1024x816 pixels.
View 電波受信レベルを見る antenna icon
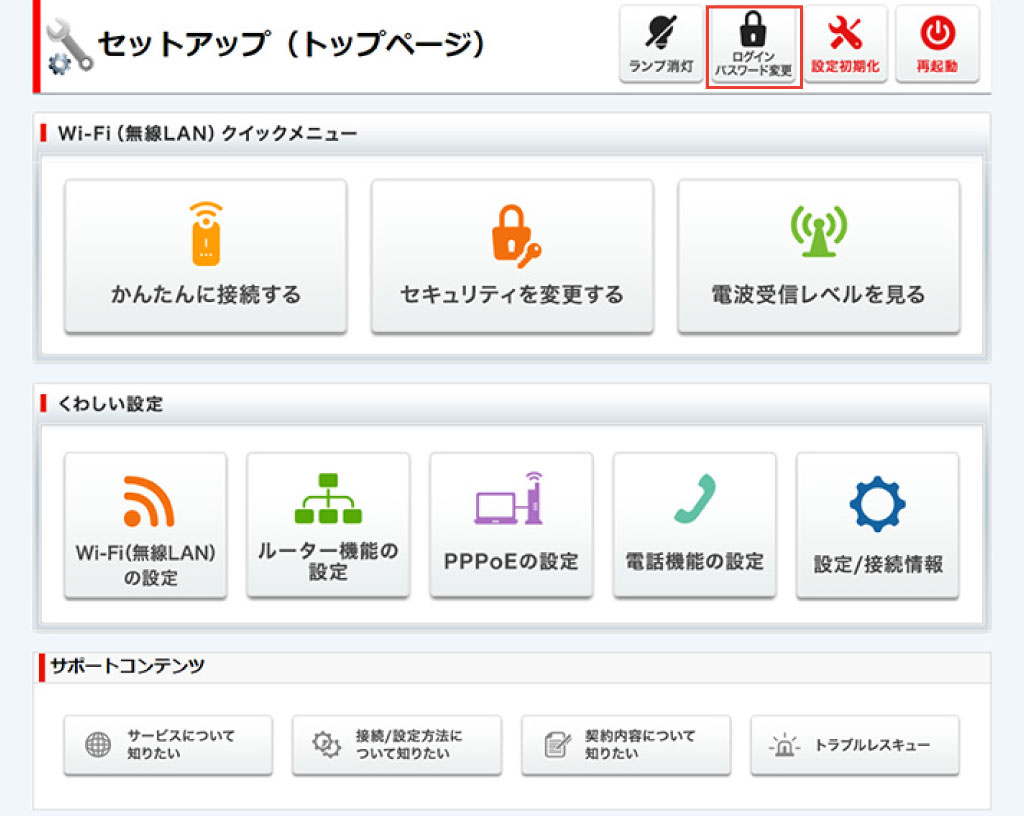[818, 234]
